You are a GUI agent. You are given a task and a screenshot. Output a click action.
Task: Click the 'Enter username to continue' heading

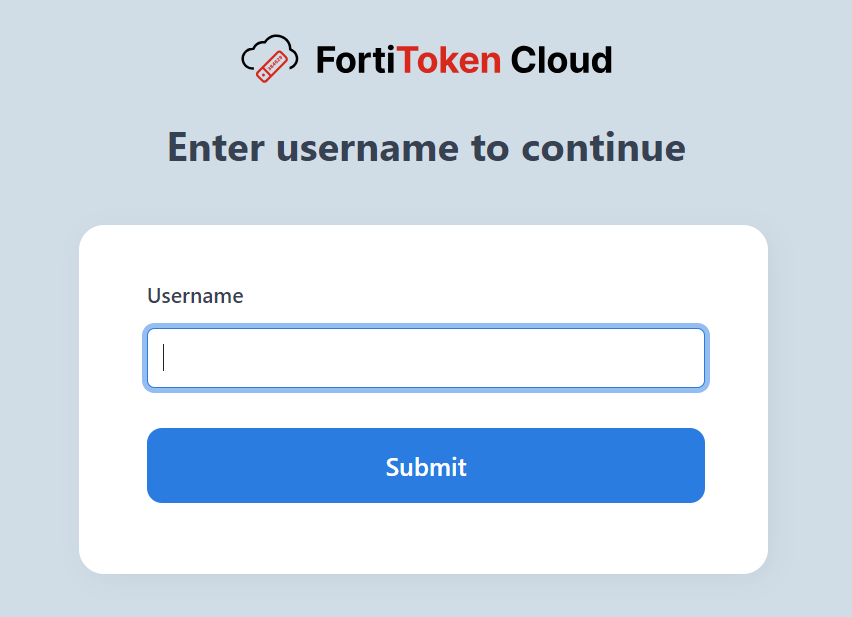[x=426, y=147]
